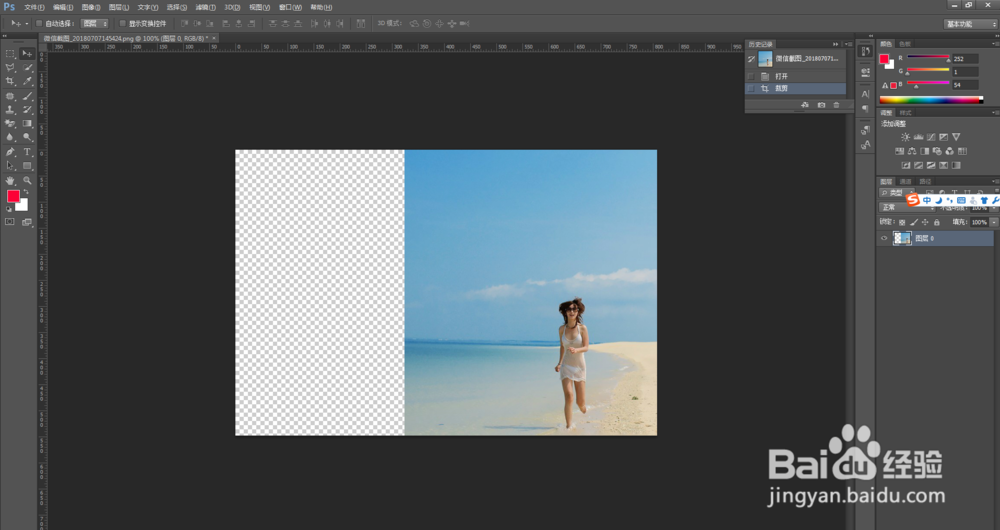Click B value input field showing 54

(x=966, y=85)
